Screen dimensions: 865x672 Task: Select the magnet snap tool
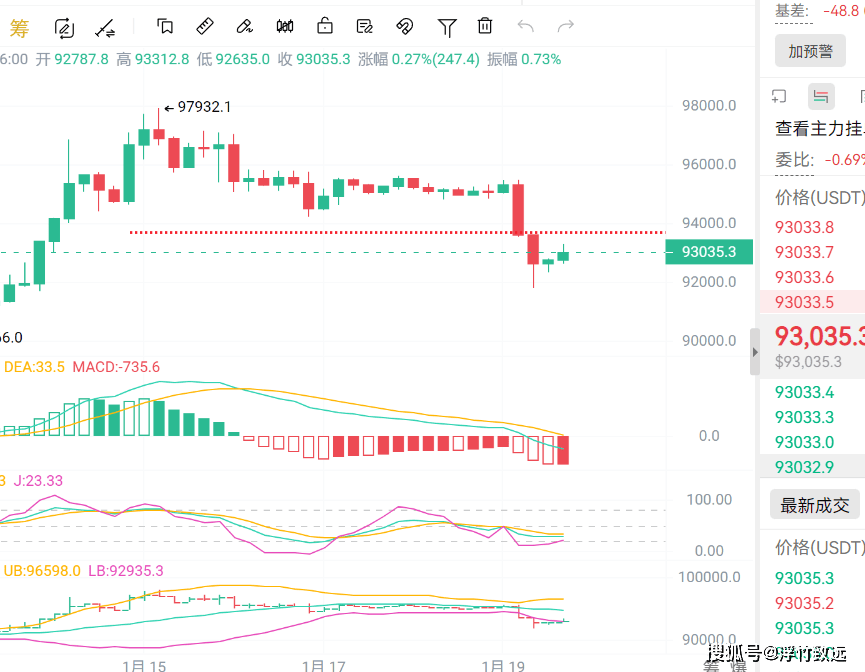coord(405,27)
